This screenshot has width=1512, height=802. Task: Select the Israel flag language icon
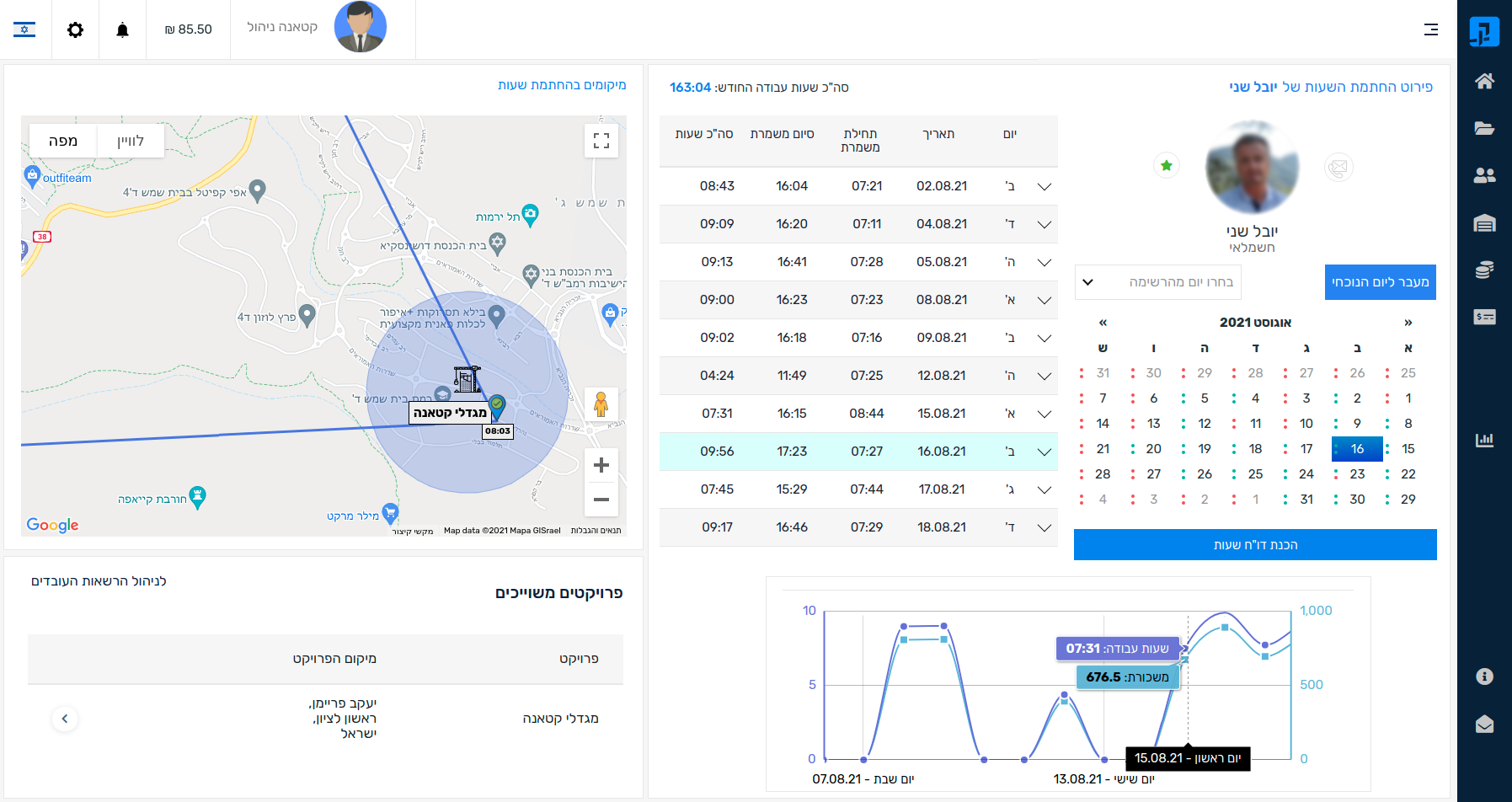(x=24, y=29)
